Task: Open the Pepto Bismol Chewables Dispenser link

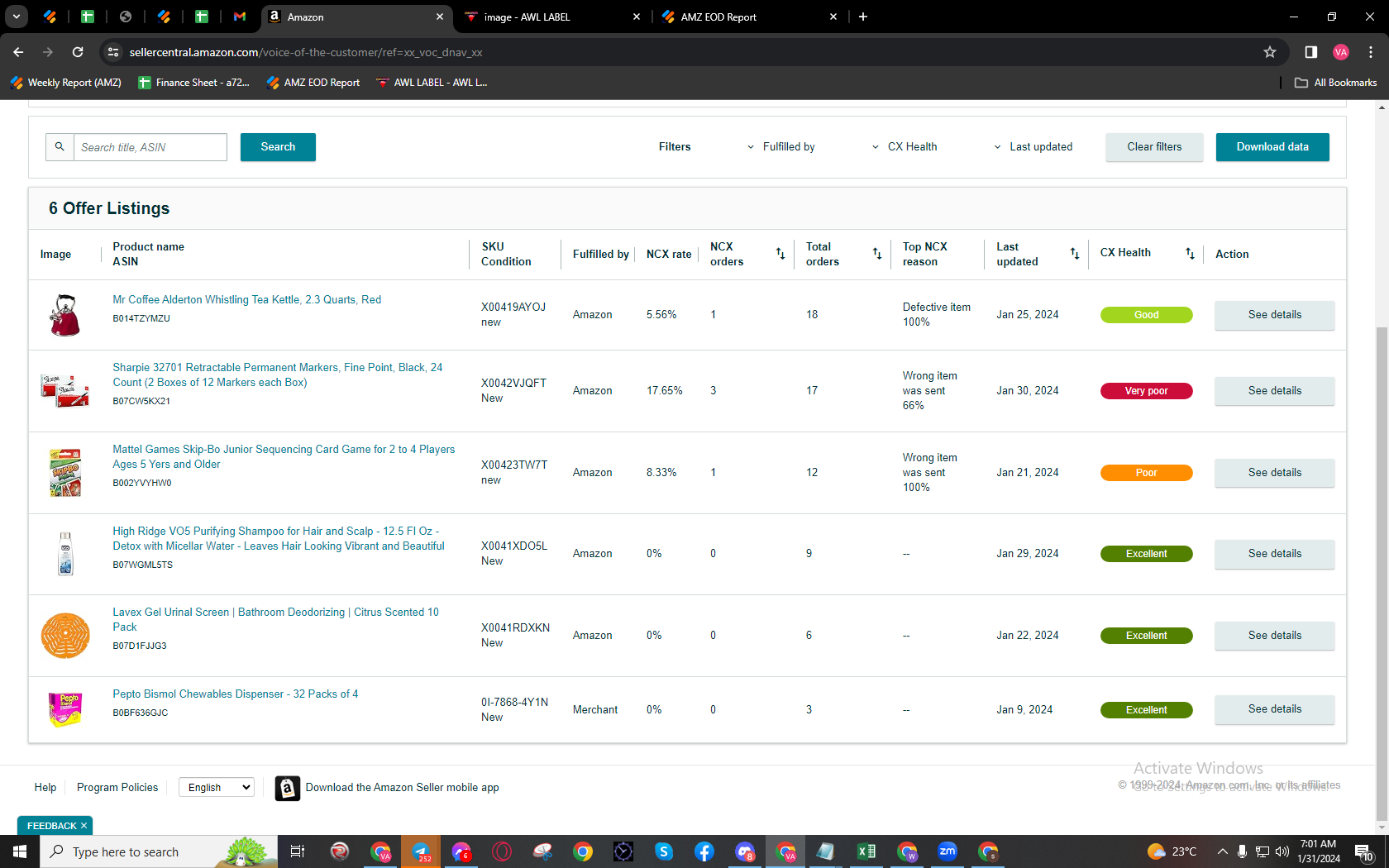Action: tap(236, 694)
